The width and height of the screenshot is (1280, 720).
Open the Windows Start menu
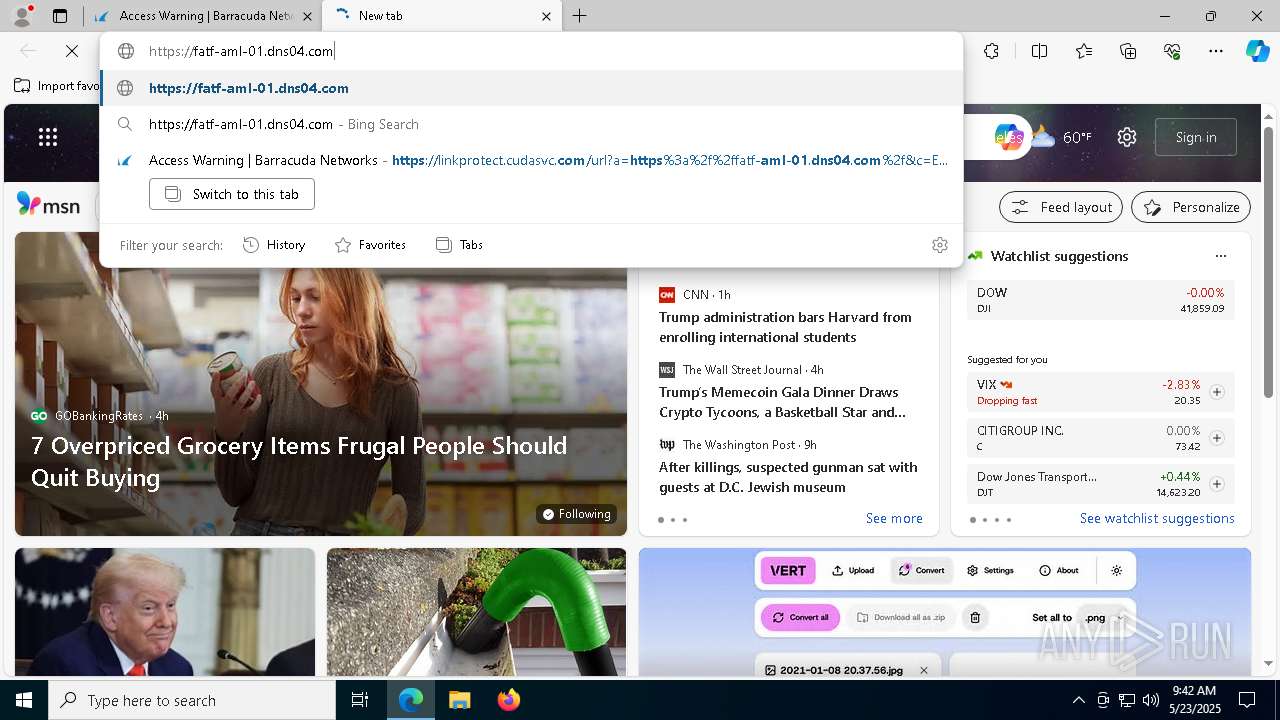pos(24,700)
